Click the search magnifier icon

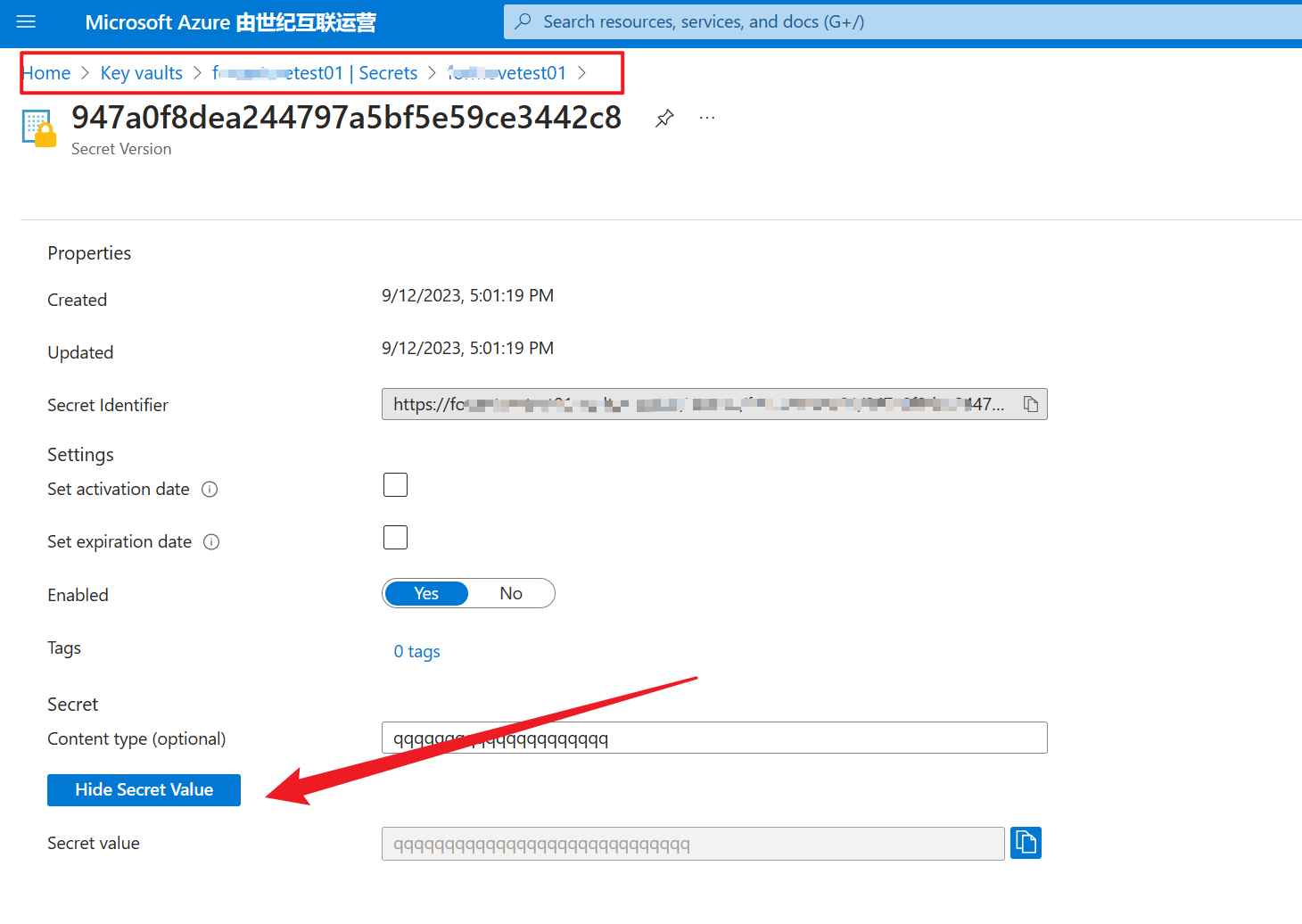[x=523, y=21]
